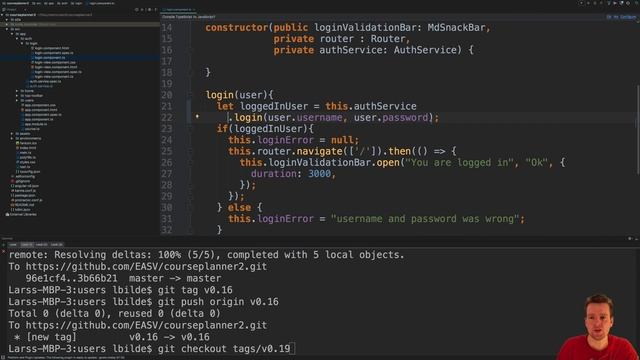Click gutter line number 20
The image size is (640, 360).
point(167,95)
